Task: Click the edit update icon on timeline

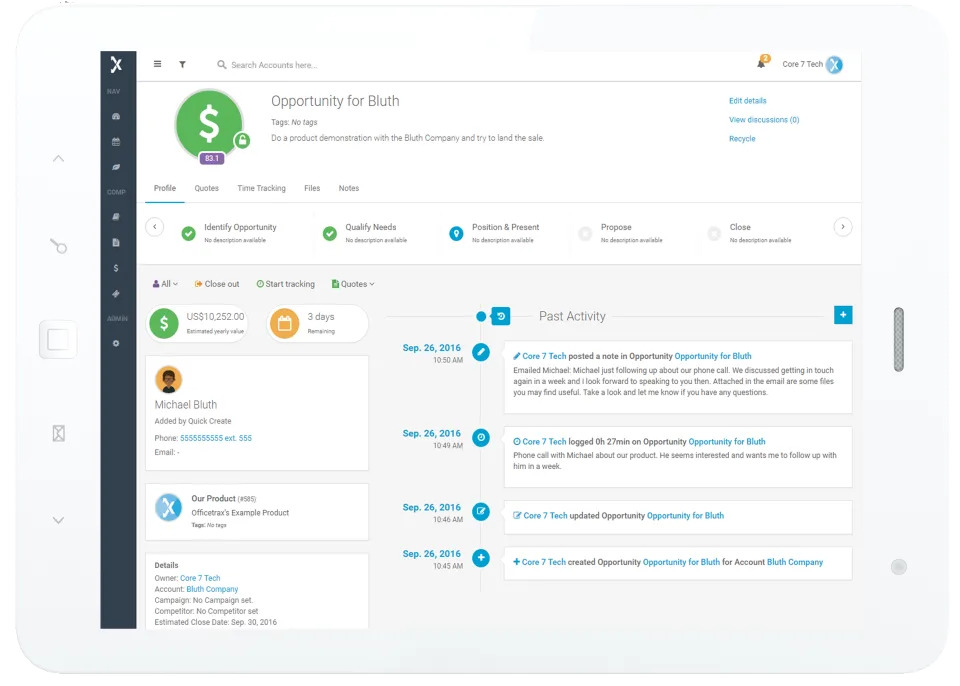Action: point(481,511)
